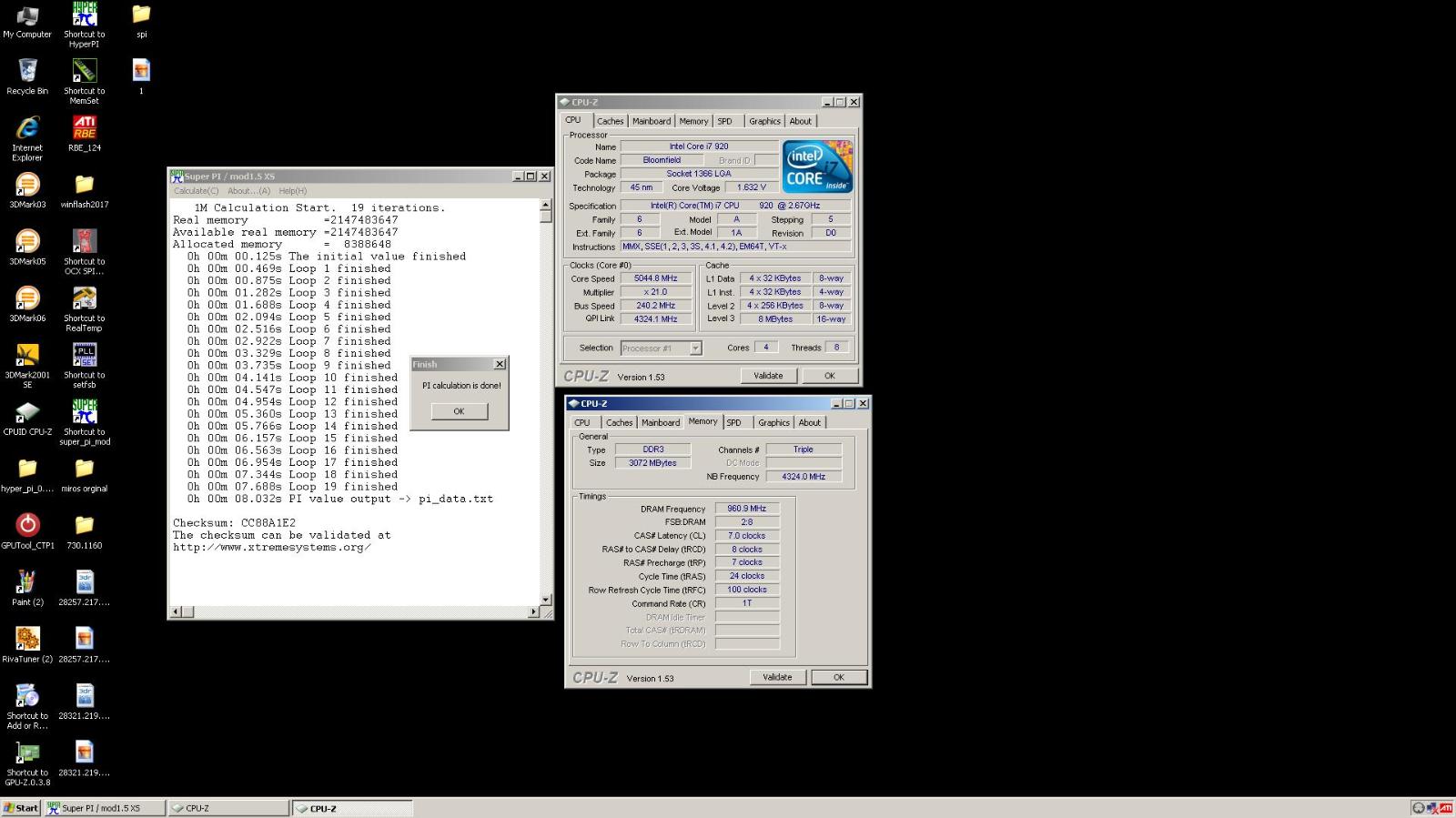
Task: Click Validate in bottom CPU-Z Memory window
Action: tap(777, 677)
